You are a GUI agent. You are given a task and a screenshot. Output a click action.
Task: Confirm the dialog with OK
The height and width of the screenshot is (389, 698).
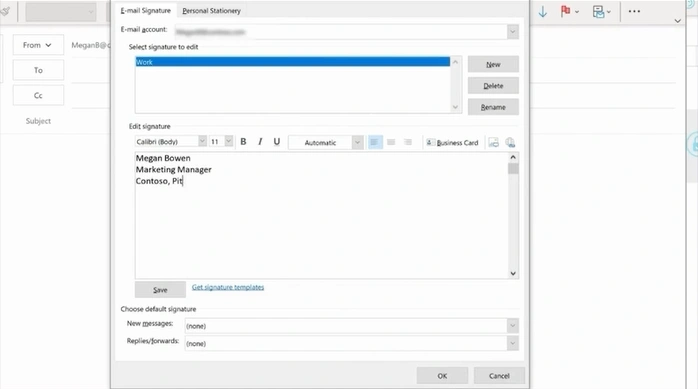pyautogui.click(x=442, y=376)
